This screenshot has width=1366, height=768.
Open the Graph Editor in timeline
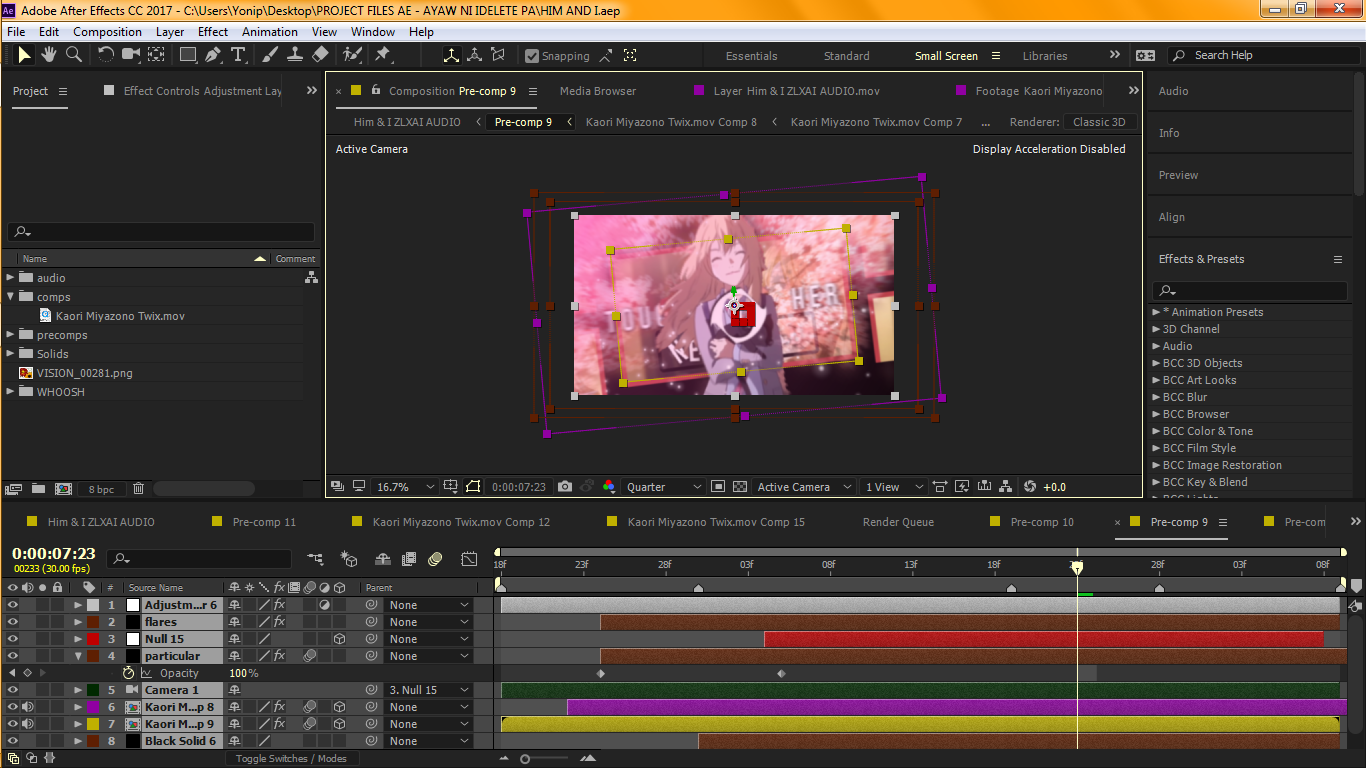[x=469, y=559]
